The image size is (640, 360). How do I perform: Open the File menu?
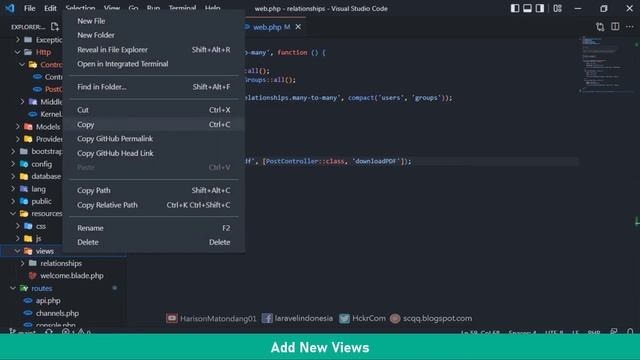29,8
